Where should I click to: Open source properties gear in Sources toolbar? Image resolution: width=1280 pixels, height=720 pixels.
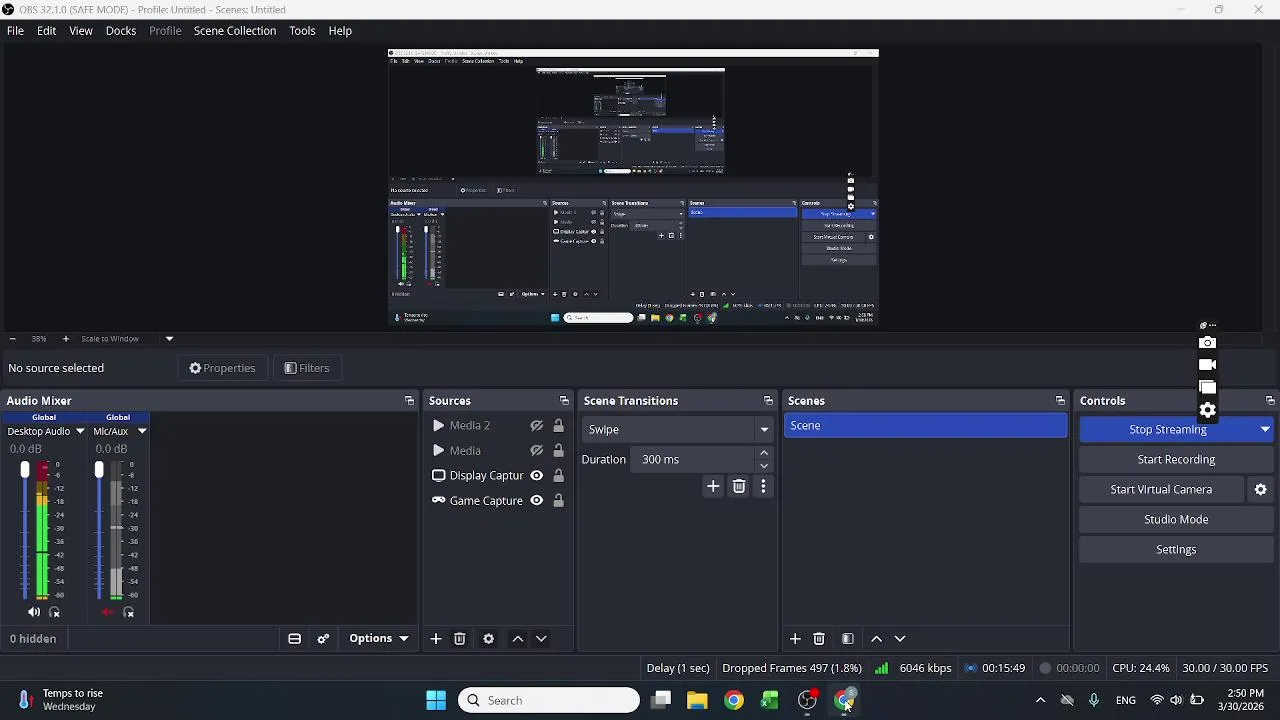(488, 639)
